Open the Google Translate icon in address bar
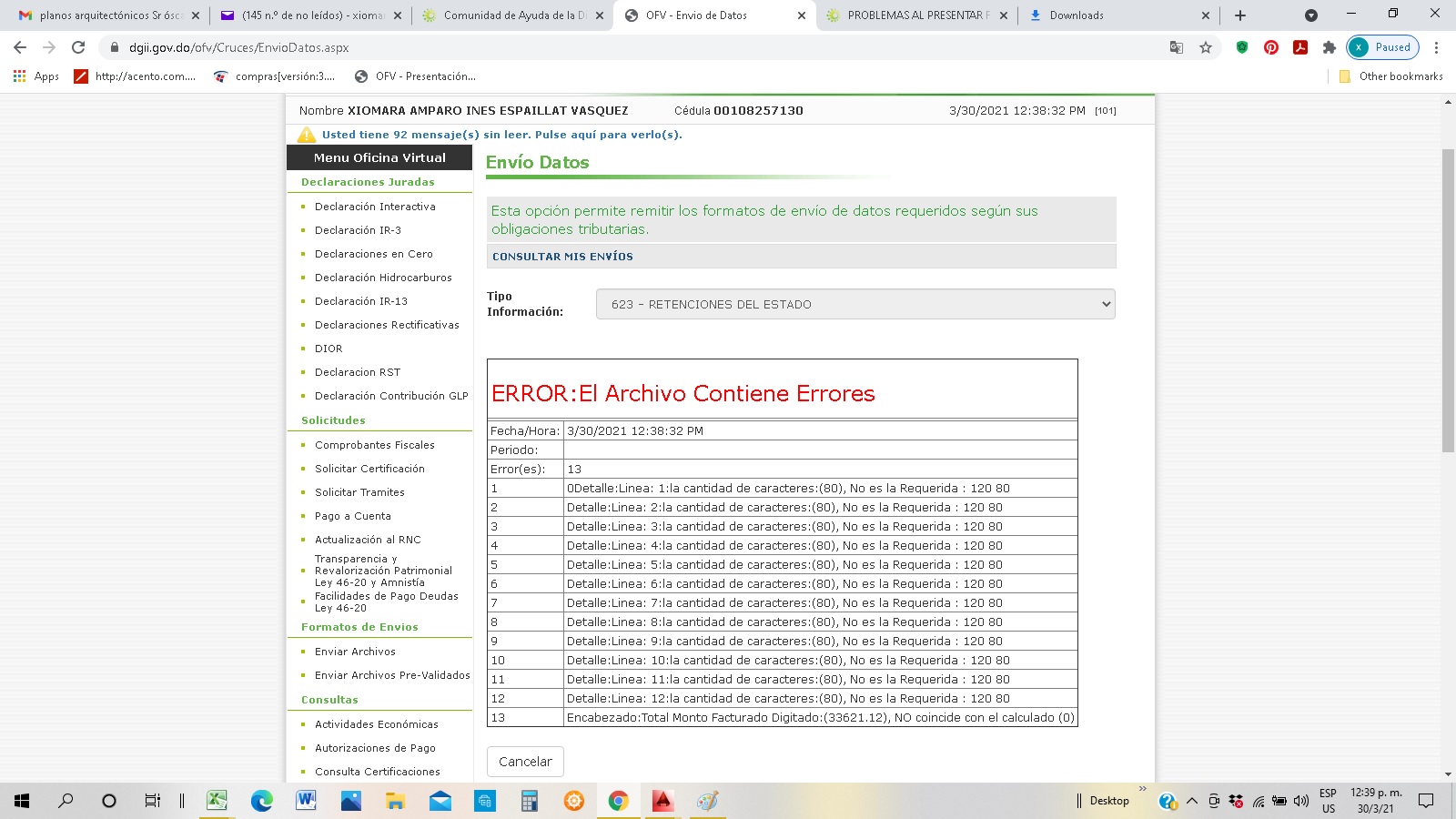The width and height of the screenshot is (1456, 819). point(1177,47)
